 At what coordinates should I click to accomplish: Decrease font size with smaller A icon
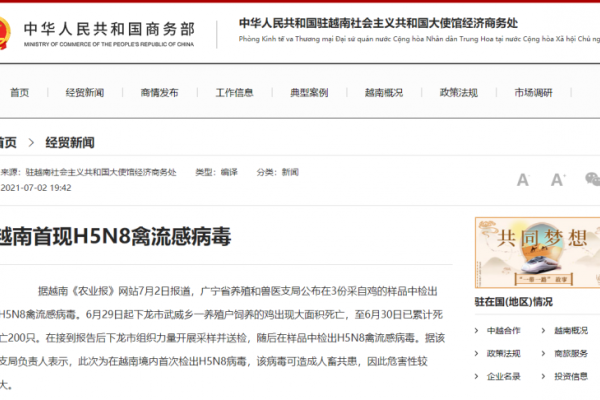pyautogui.click(x=523, y=180)
